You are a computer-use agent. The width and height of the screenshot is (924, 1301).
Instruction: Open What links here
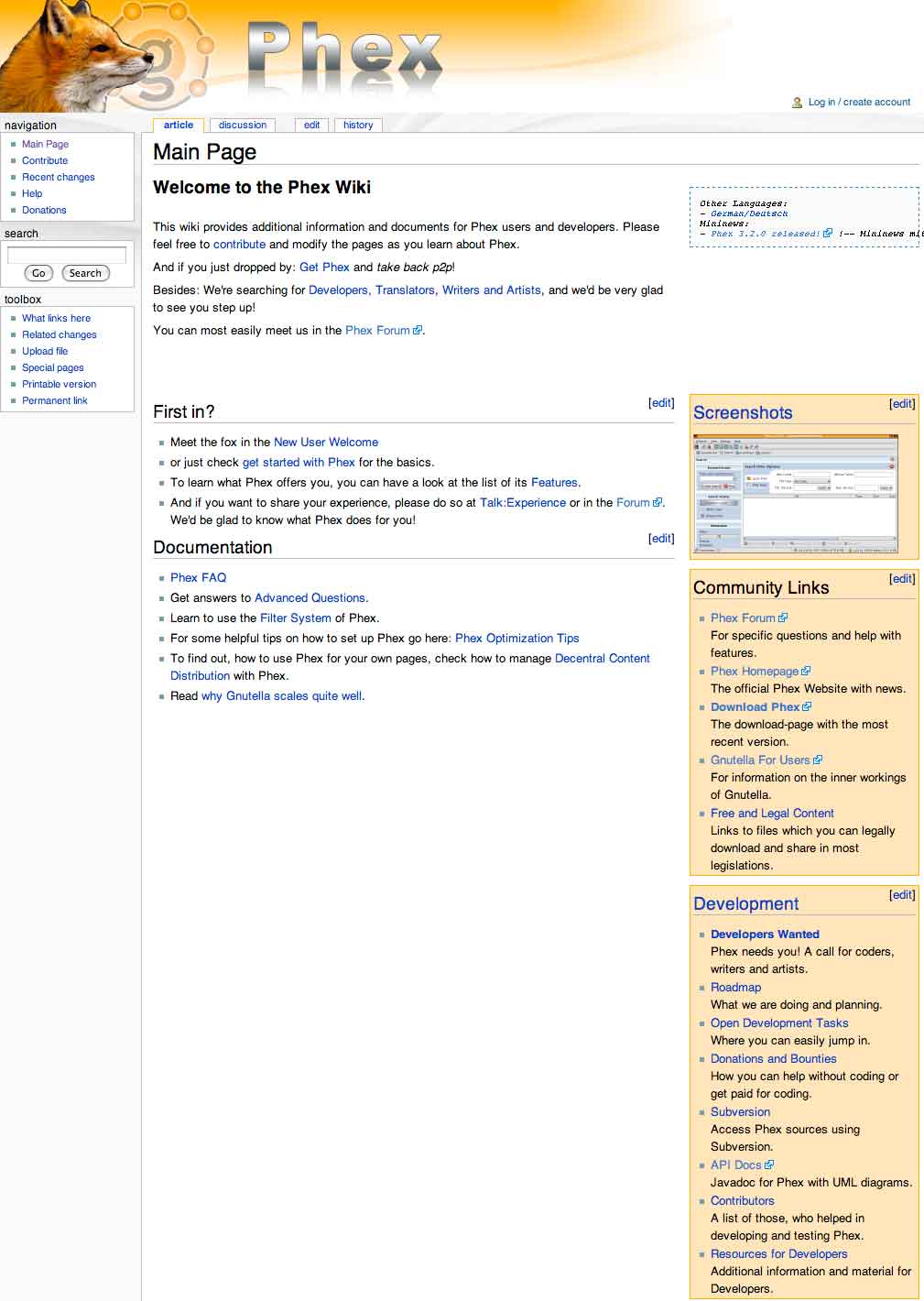[x=56, y=318]
